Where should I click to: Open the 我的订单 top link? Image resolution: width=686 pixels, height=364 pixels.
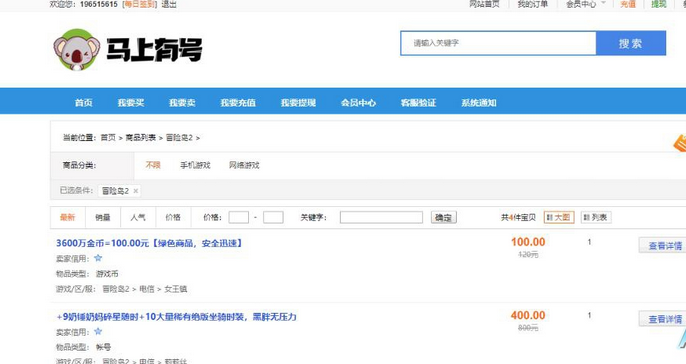(532, 4)
